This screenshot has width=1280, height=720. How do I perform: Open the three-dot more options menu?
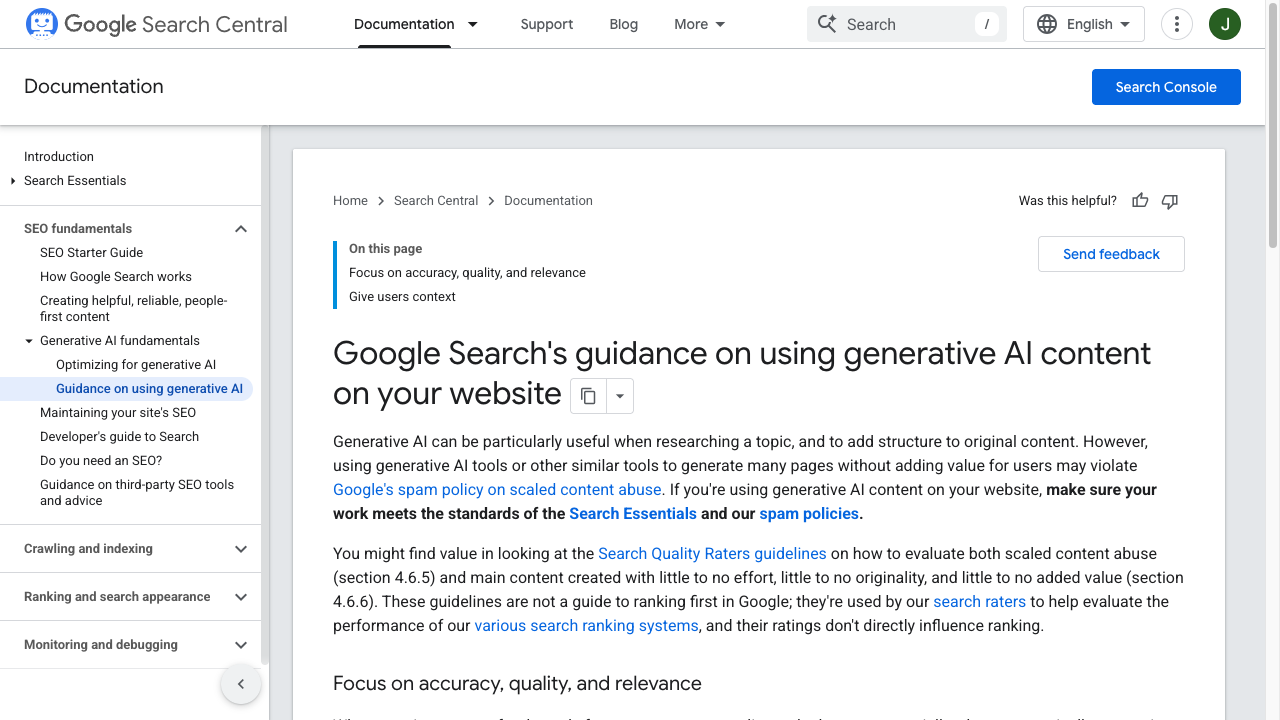pos(1177,24)
